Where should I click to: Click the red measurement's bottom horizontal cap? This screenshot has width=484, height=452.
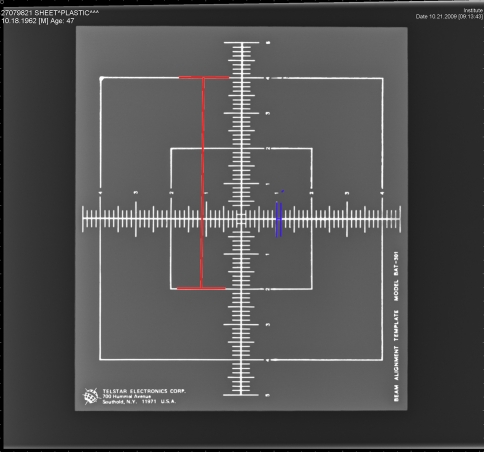pyautogui.click(x=201, y=288)
